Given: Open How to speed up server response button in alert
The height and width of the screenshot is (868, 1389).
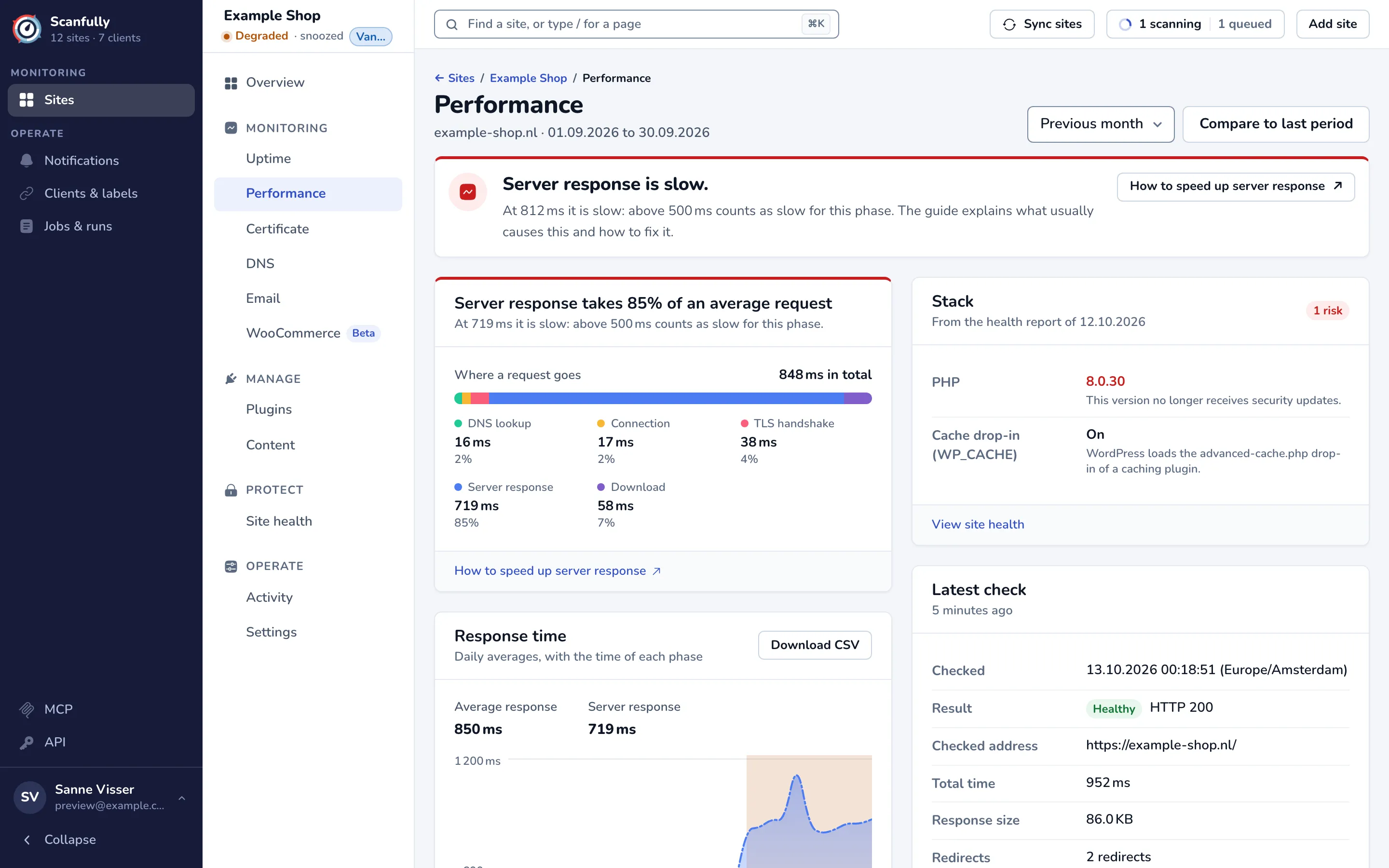Looking at the screenshot, I should click(x=1235, y=187).
